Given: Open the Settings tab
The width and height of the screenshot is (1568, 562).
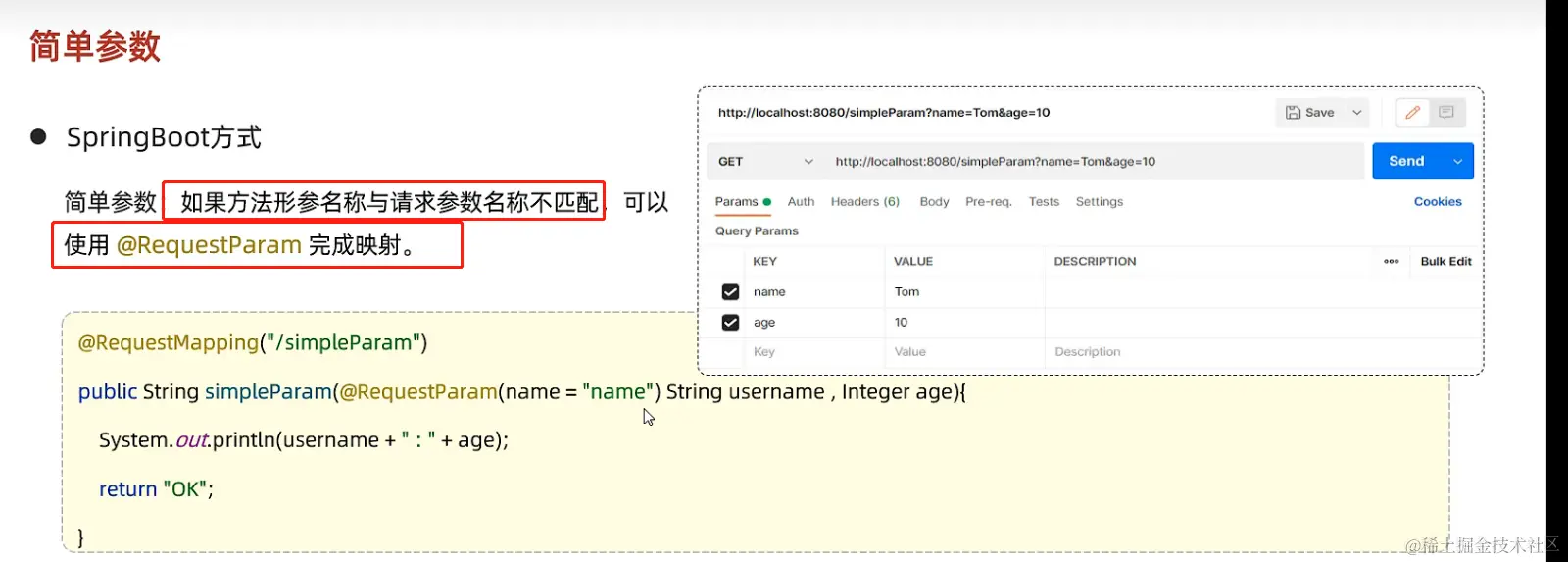Looking at the screenshot, I should click(1100, 201).
